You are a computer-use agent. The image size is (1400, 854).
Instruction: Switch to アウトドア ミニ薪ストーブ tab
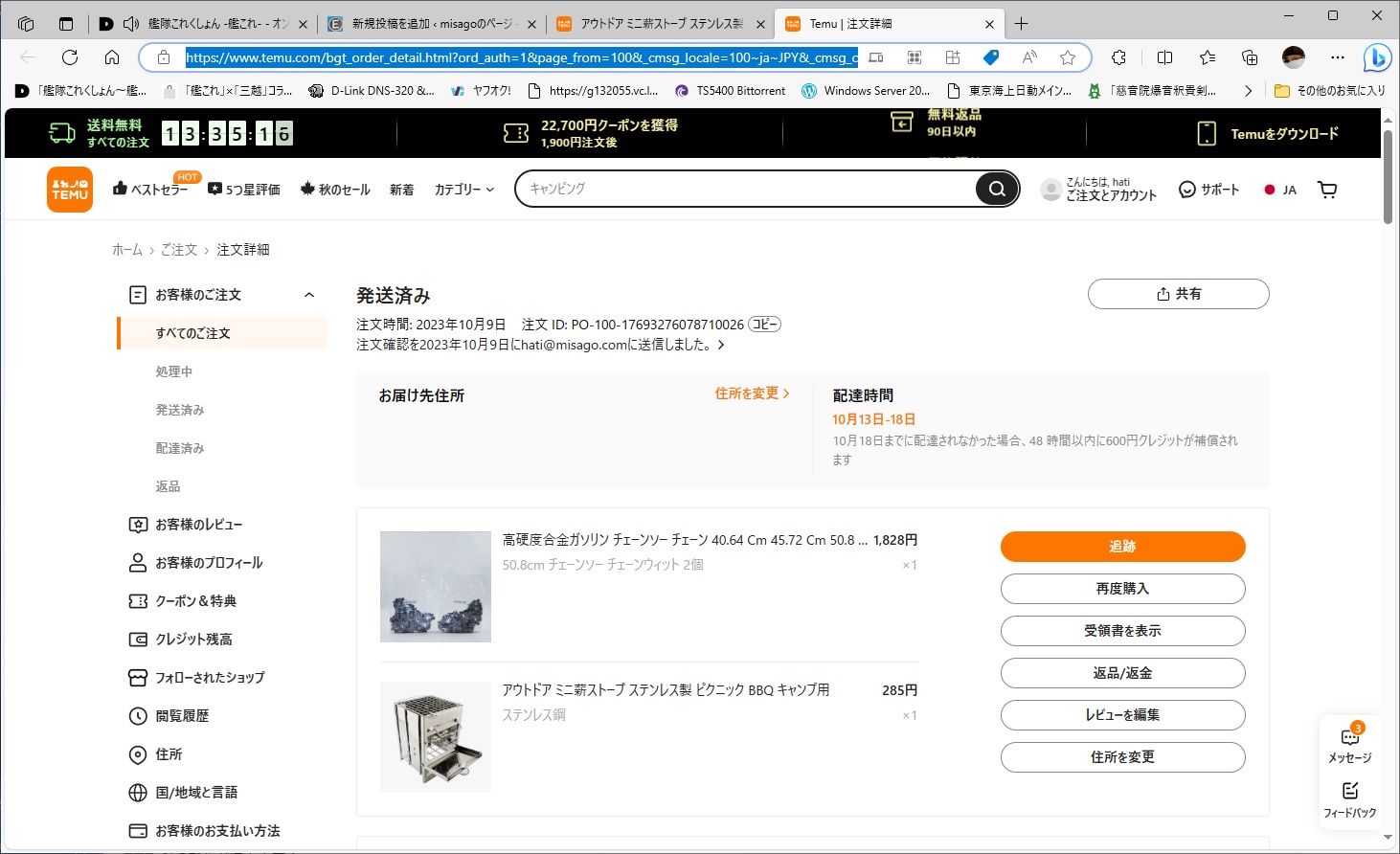point(662,24)
